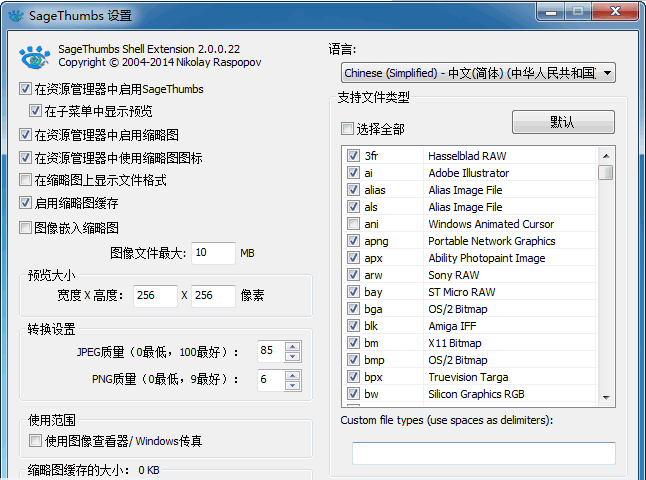Uncheck the ai Adobe Illustrator file type
Screen dimensions: 646x480
(x=353, y=172)
